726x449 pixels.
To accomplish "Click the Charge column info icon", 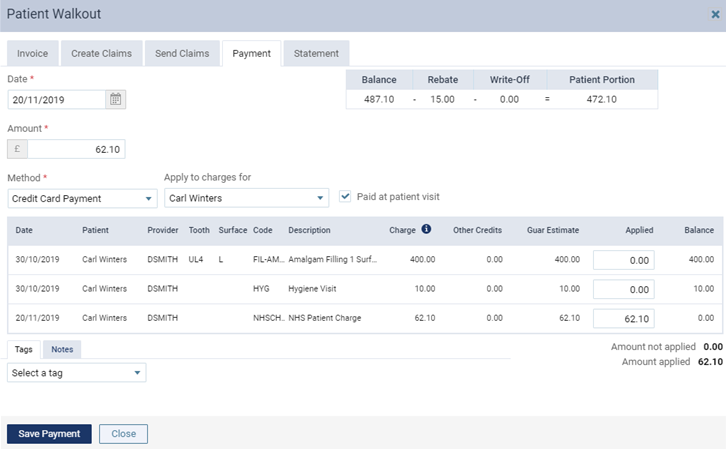I will (x=426, y=229).
